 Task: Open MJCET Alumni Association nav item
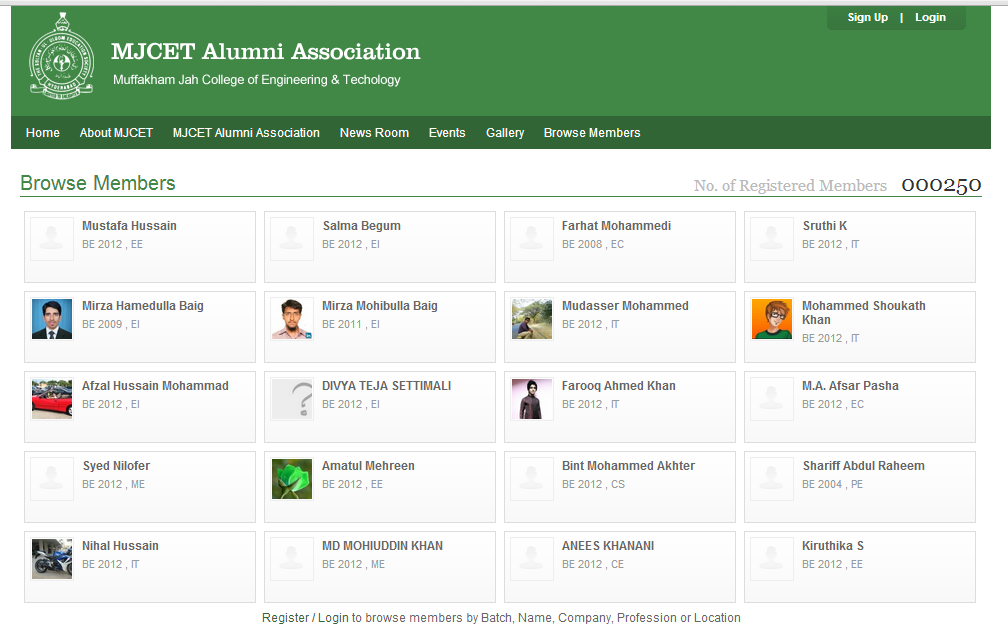tap(246, 132)
